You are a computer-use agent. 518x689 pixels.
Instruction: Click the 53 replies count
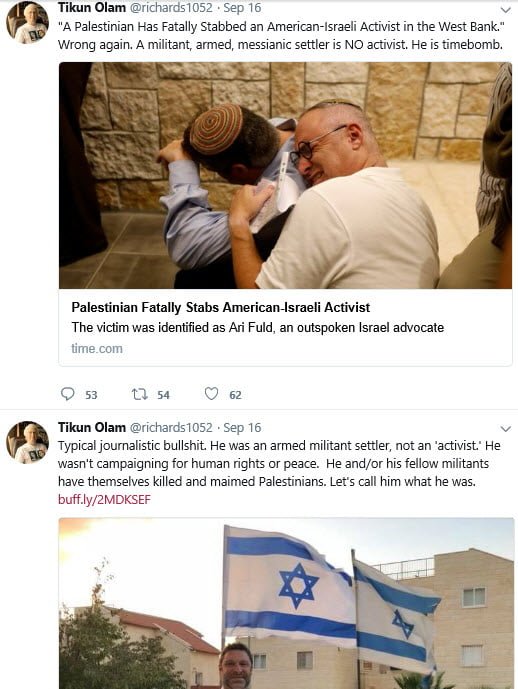(91, 395)
